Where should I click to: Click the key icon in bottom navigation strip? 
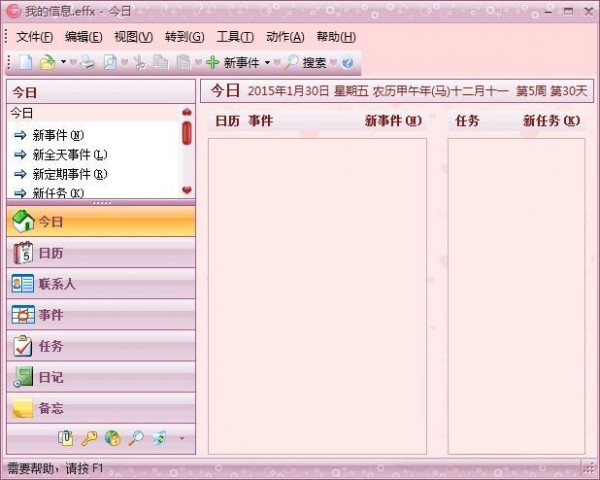[89, 438]
